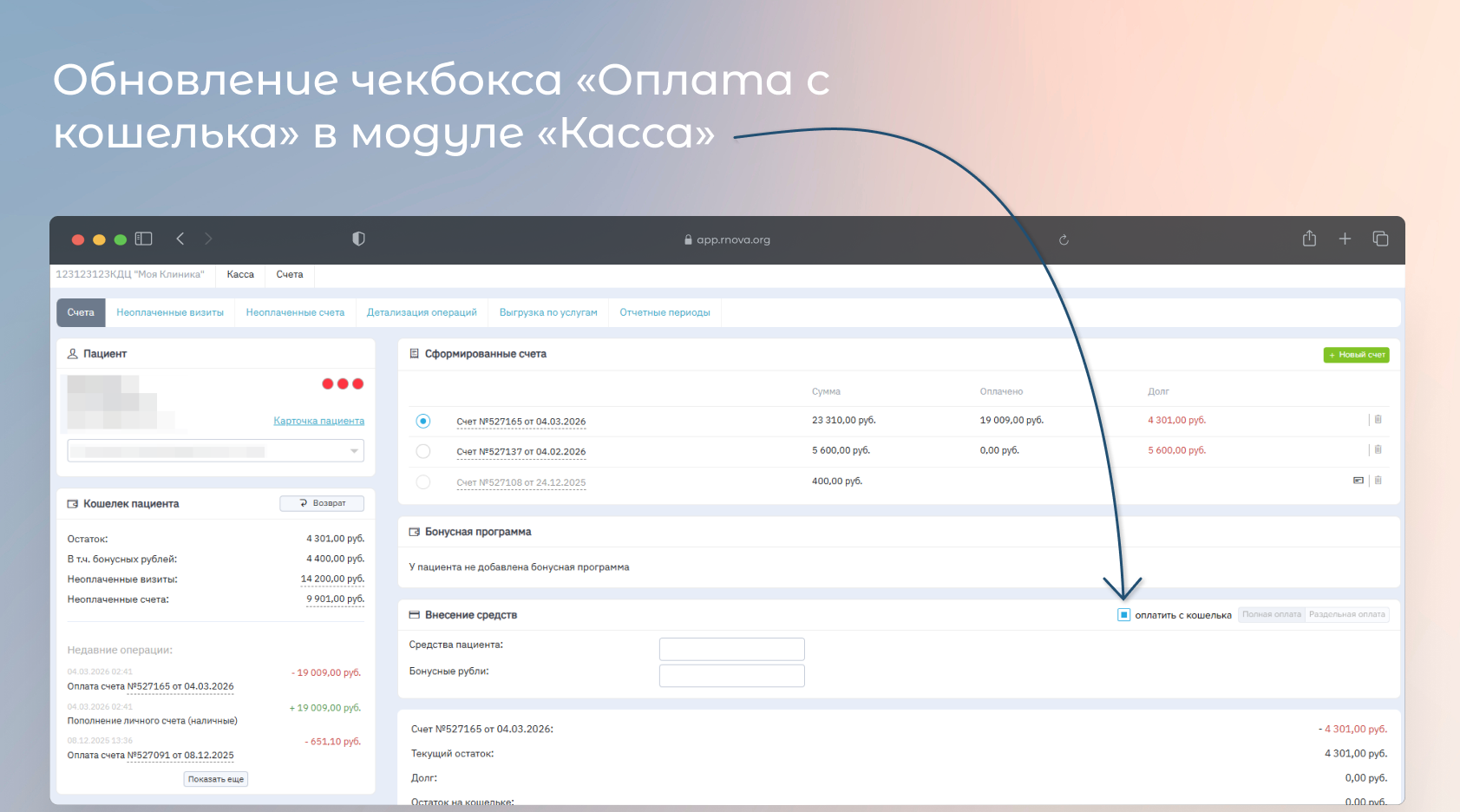Select the radio button for invoice №527137
The image size is (1460, 812).
(x=423, y=451)
